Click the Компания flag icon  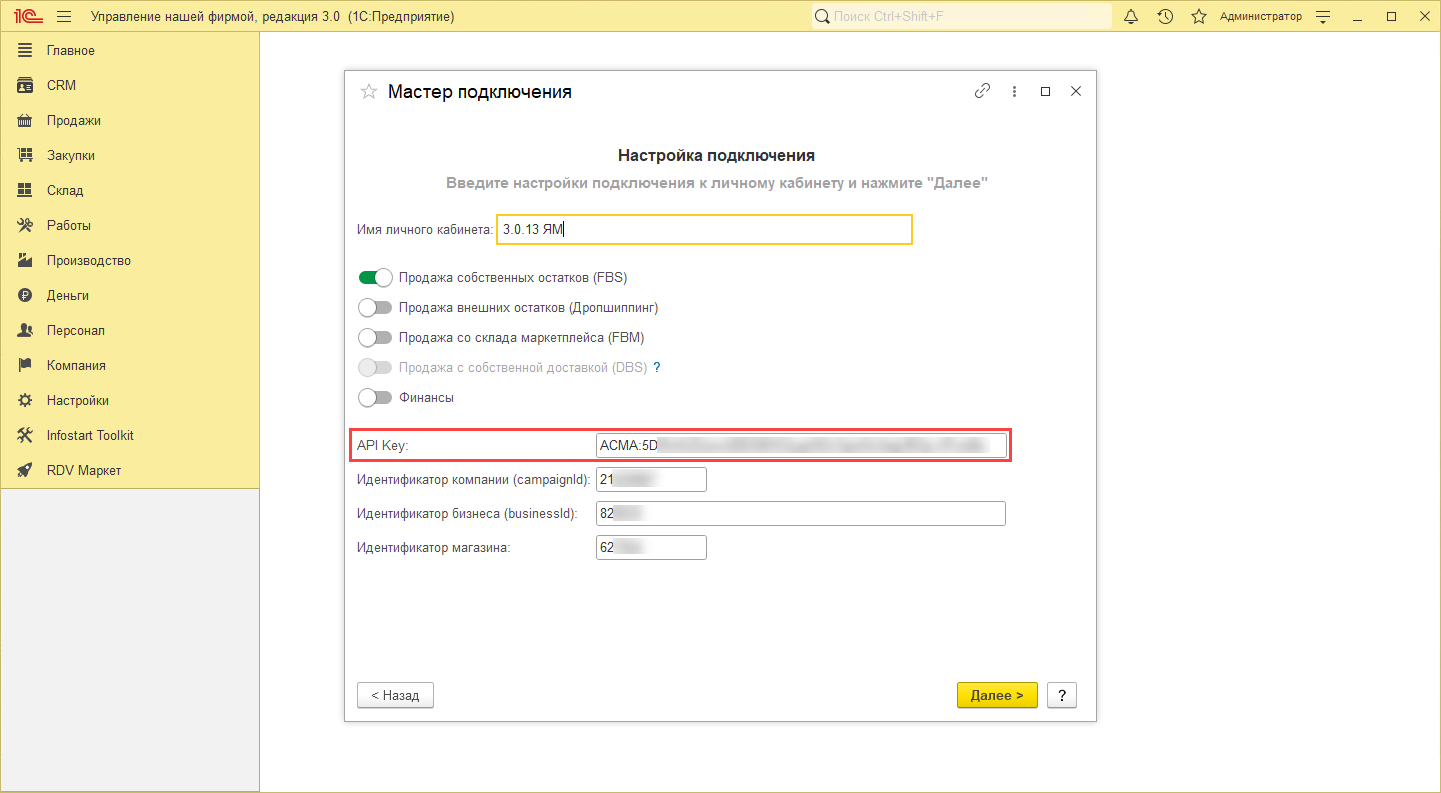pos(25,365)
